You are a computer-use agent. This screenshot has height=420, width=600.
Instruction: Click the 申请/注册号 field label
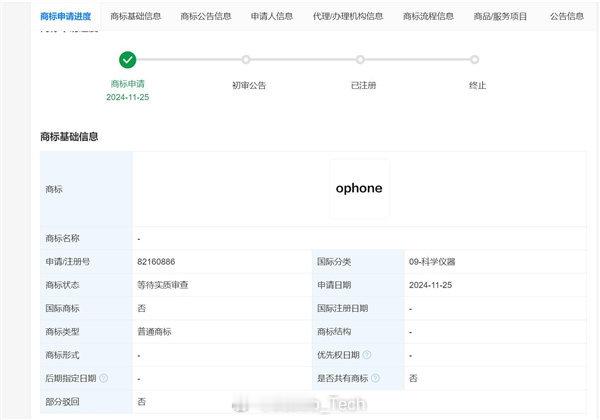pos(68,262)
